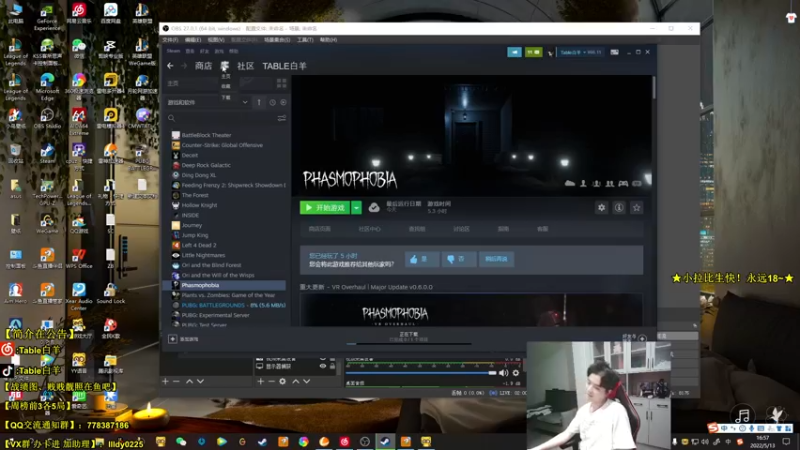
Task: Select Plants vs. Zombies in the library
Action: click(228, 295)
